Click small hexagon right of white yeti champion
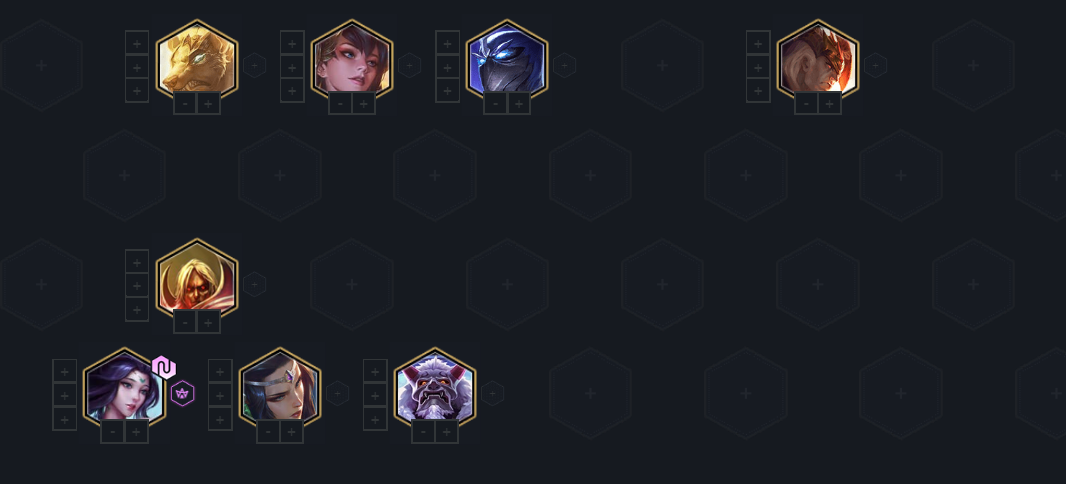The height and width of the screenshot is (484, 1066). pos(492,394)
